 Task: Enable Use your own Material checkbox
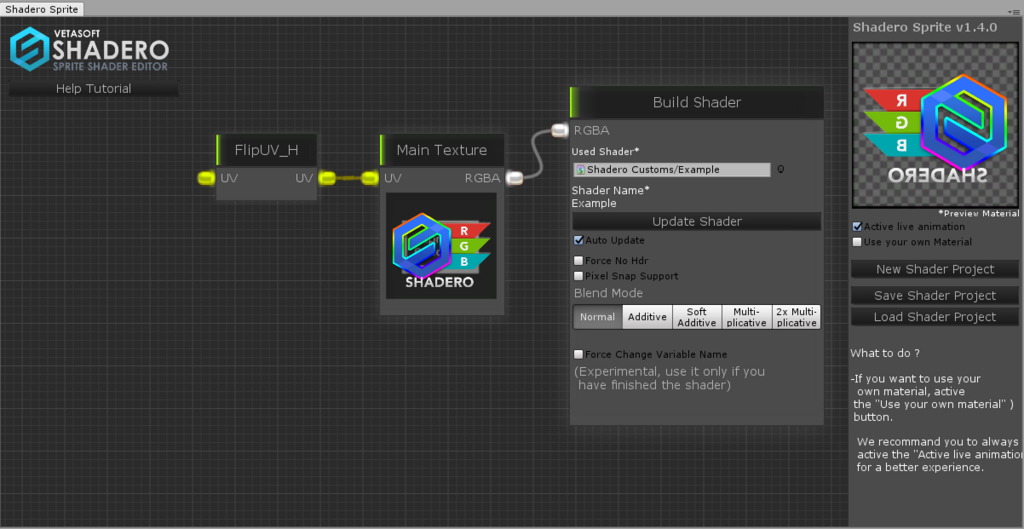pyautogui.click(x=857, y=242)
